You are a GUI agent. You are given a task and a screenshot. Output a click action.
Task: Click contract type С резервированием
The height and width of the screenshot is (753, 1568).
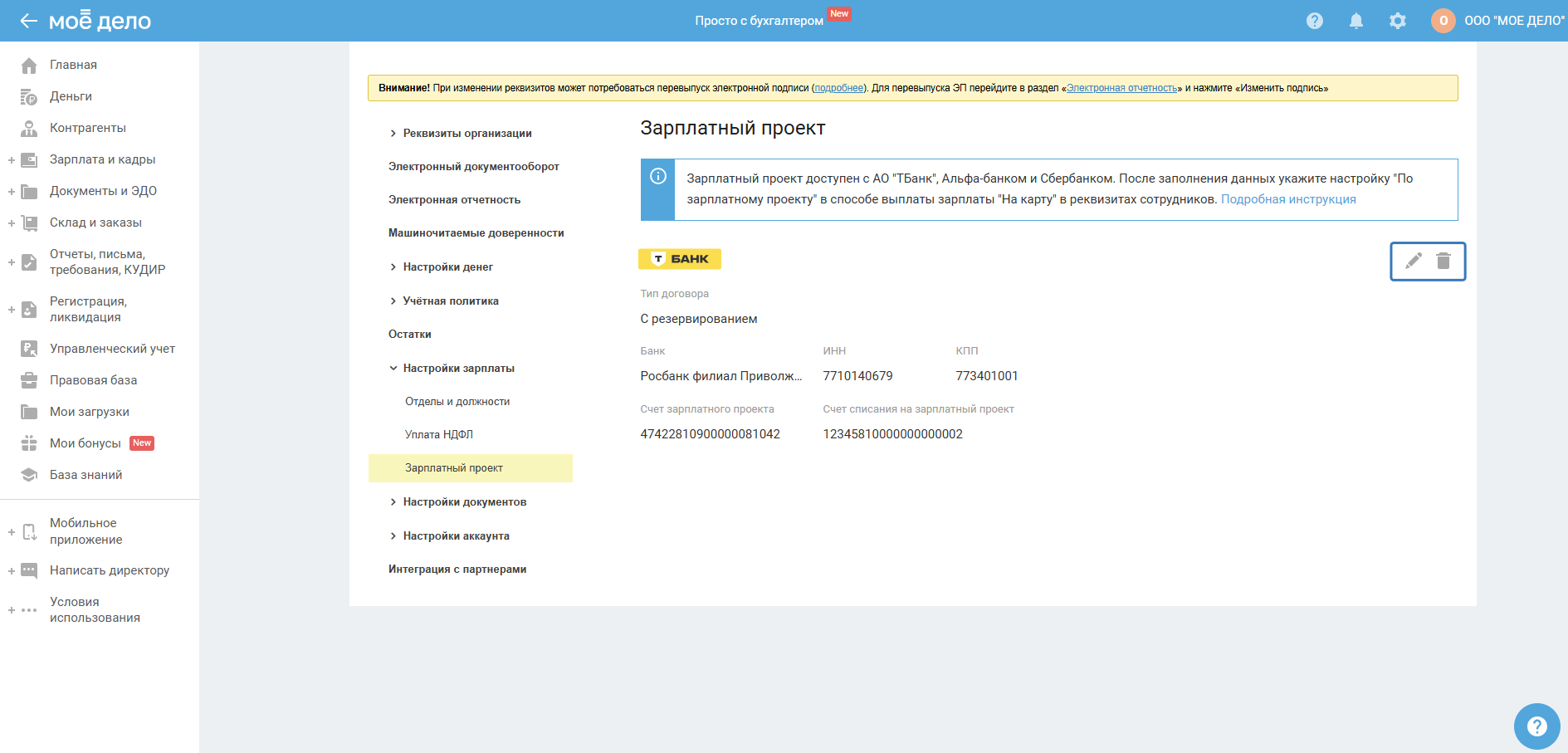pyautogui.click(x=699, y=319)
